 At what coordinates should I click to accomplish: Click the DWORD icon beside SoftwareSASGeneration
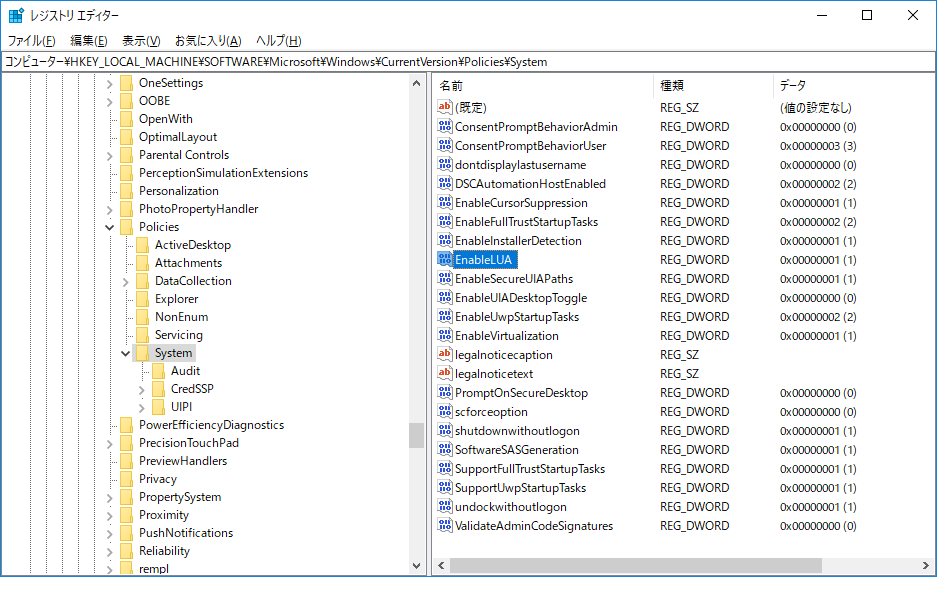(x=445, y=449)
